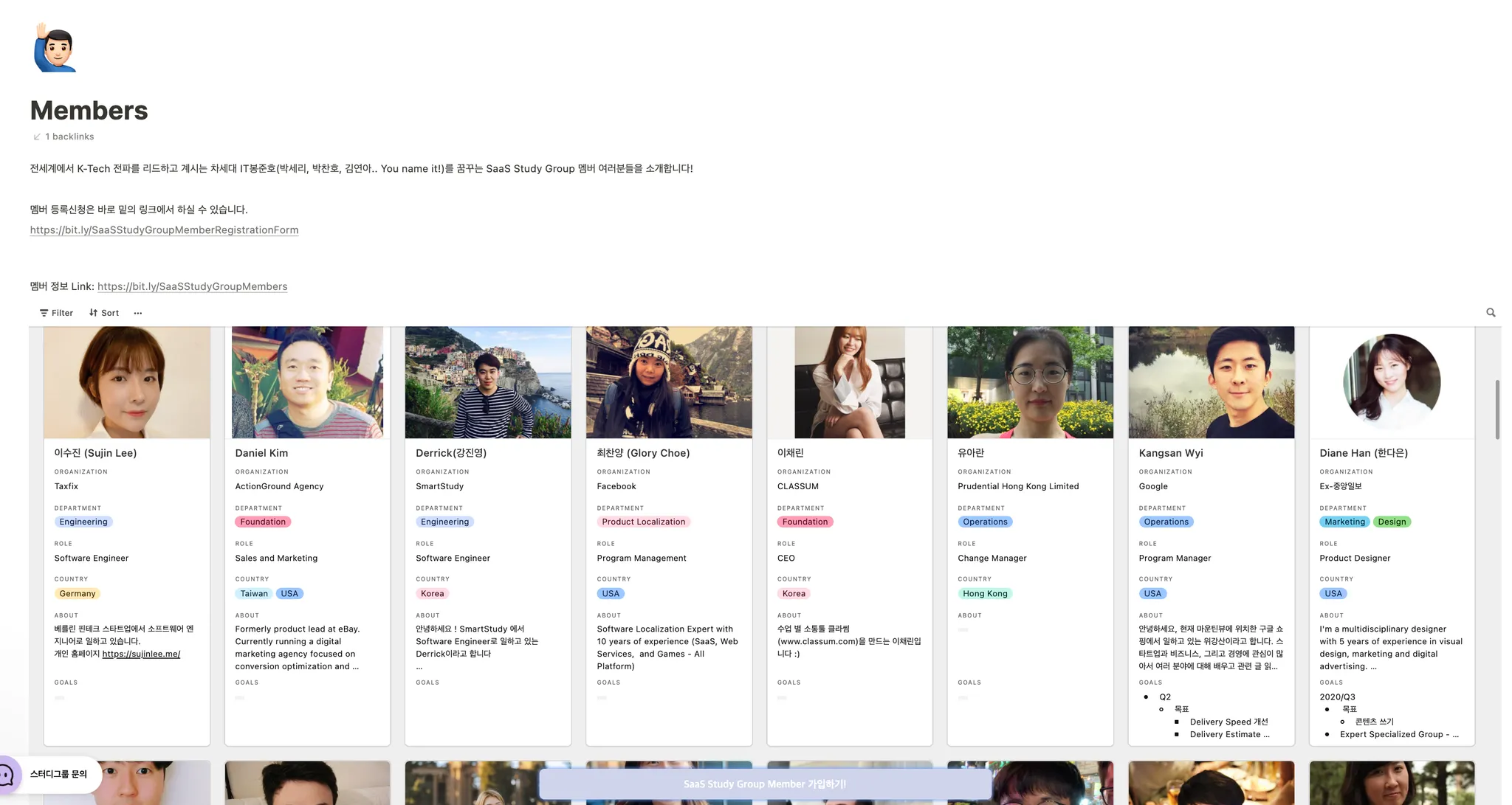Click the Design department tag
1512x805 pixels.
(1392, 522)
